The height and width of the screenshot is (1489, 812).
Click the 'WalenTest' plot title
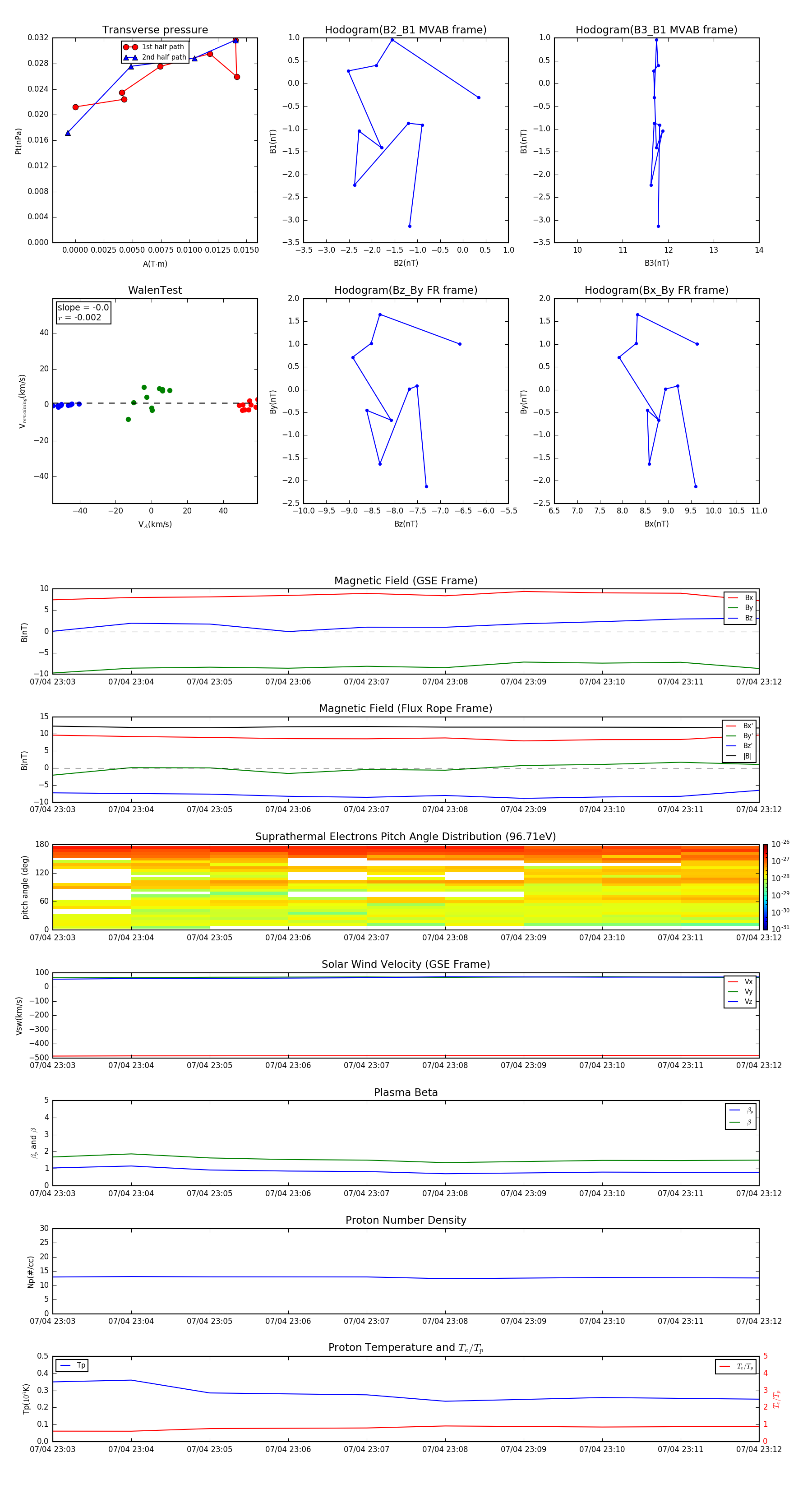(155, 290)
